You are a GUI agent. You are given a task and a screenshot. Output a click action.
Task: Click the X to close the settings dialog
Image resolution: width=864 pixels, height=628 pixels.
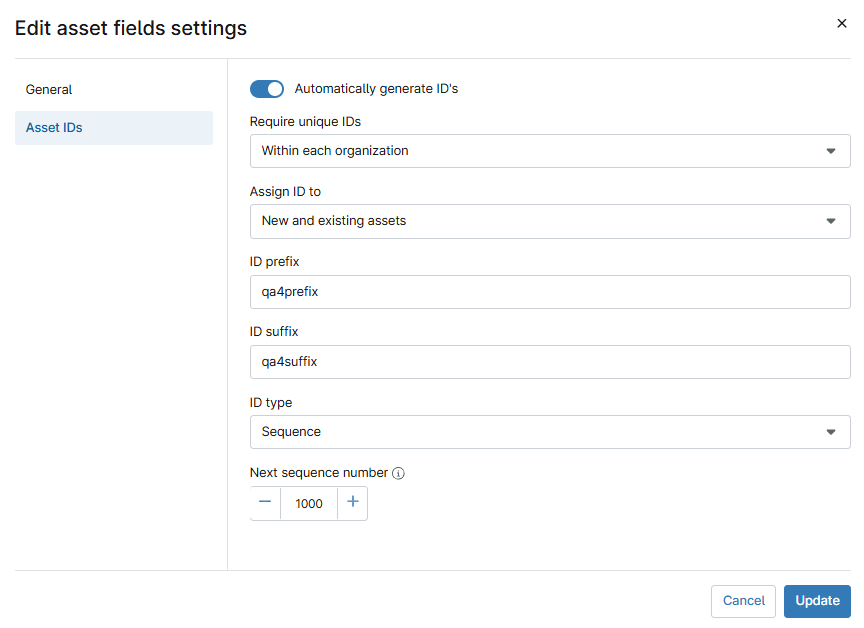pos(841,23)
